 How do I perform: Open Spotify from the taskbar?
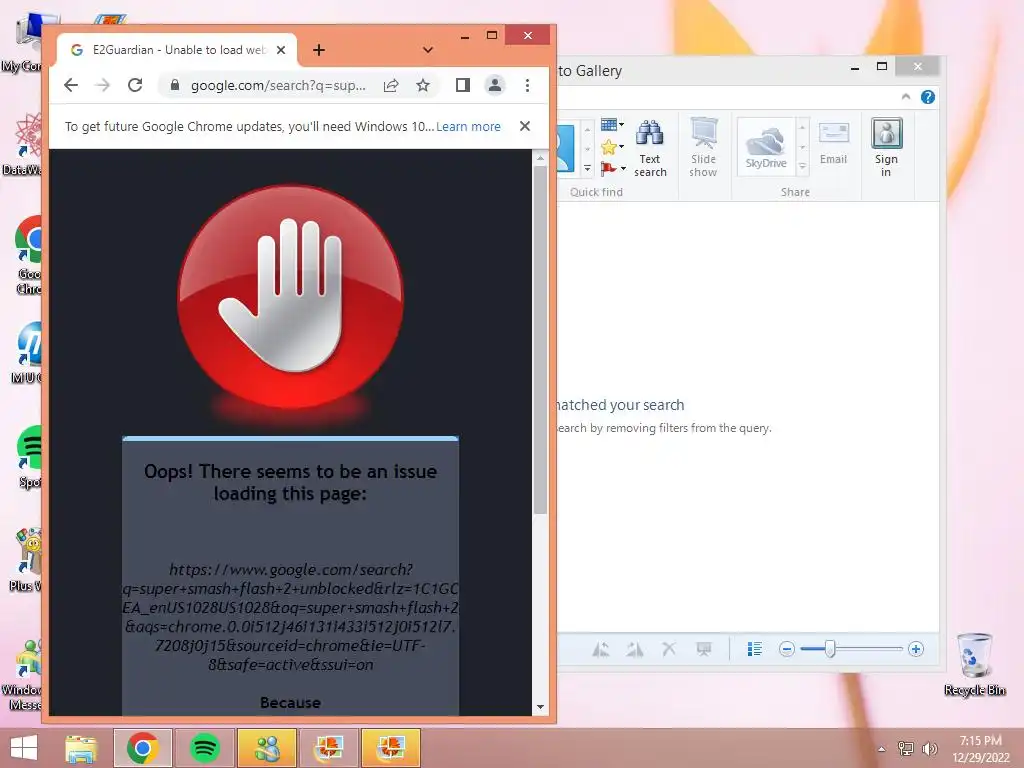204,748
